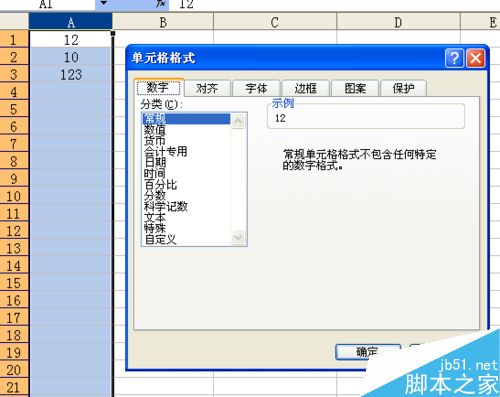Select column C header

point(275,22)
